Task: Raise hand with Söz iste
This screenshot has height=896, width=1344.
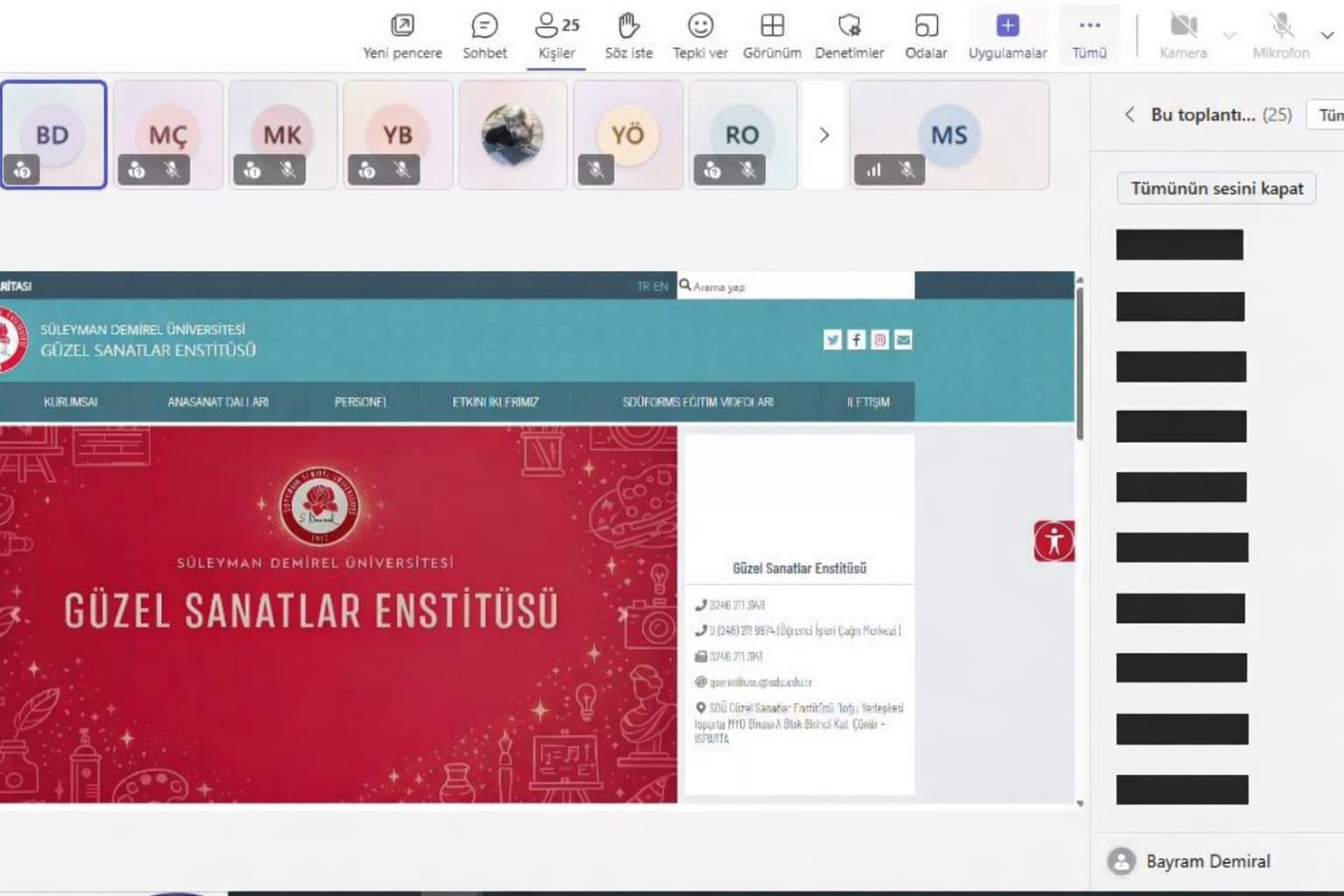Action: (628, 37)
